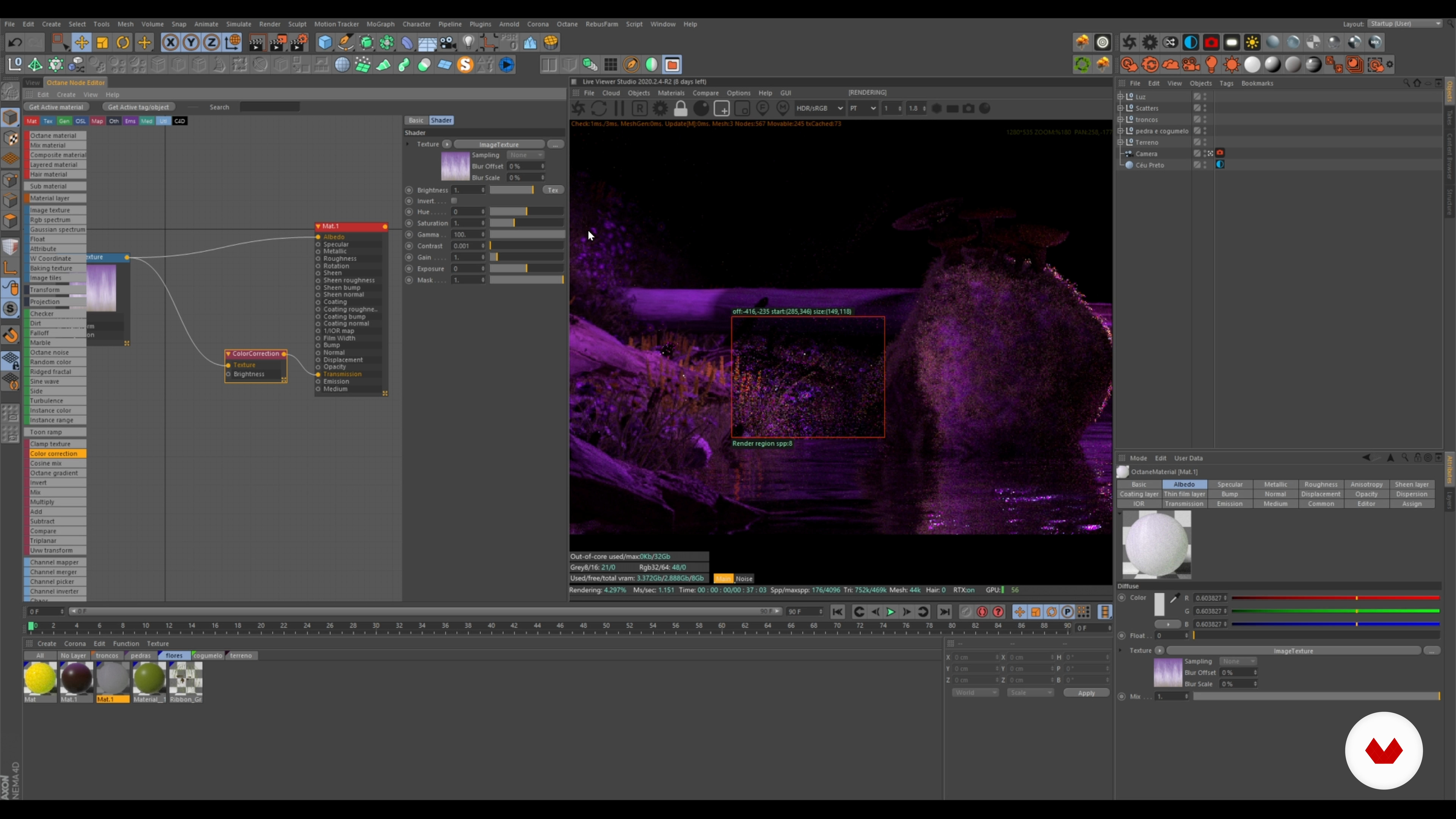Add a Light object from toolbar
The width and height of the screenshot is (1456, 819).
pos(468,42)
